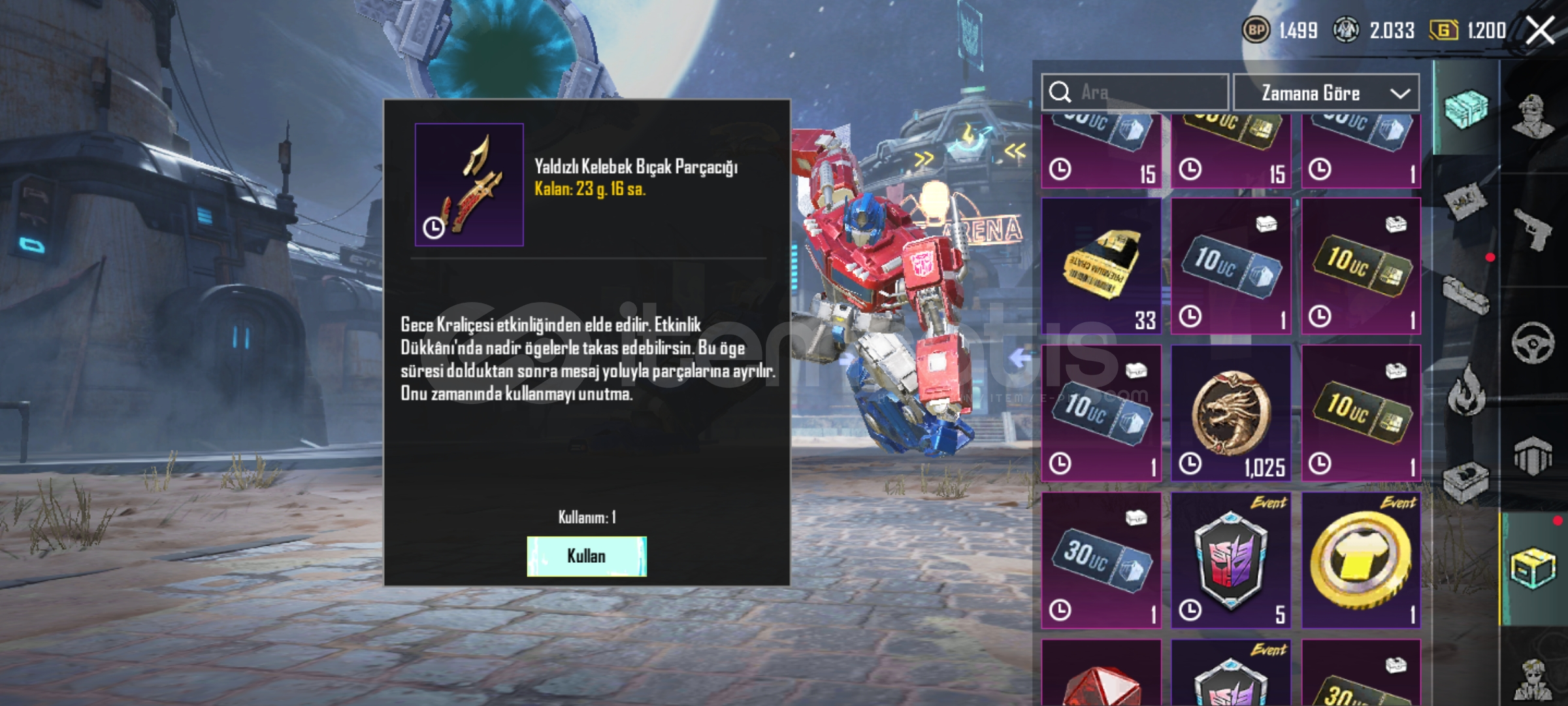Click the BP currency icon

(1255, 30)
